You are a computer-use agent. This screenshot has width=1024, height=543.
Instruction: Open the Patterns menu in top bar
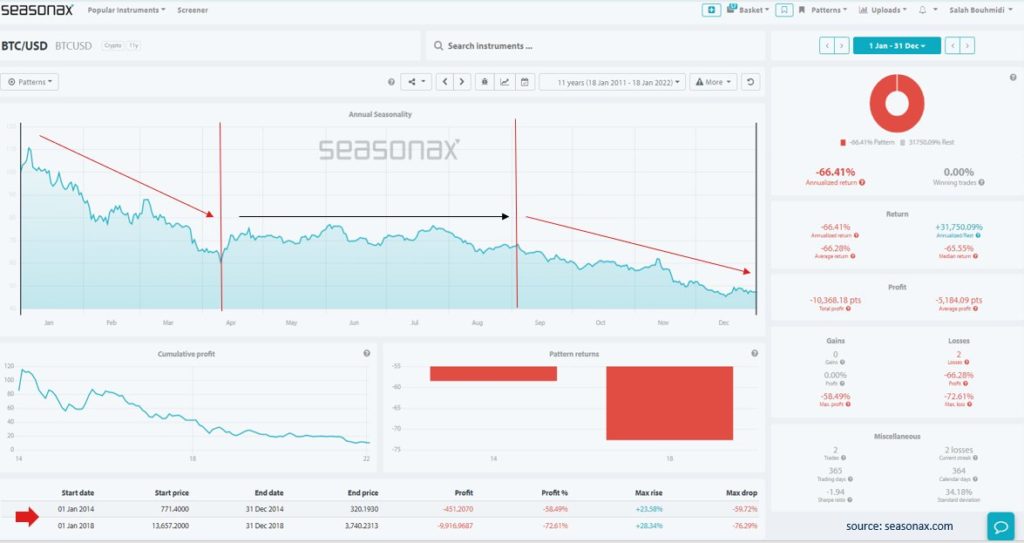[823, 10]
